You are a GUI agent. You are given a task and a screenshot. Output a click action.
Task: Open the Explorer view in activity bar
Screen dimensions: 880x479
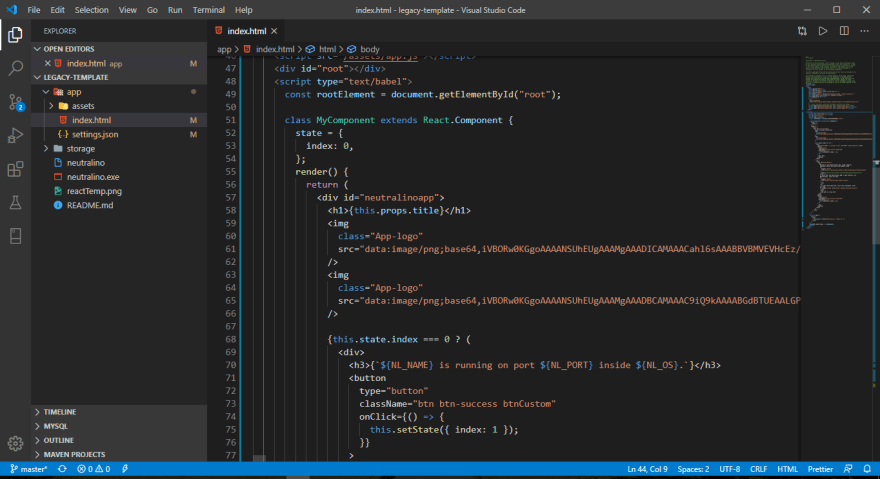15,35
